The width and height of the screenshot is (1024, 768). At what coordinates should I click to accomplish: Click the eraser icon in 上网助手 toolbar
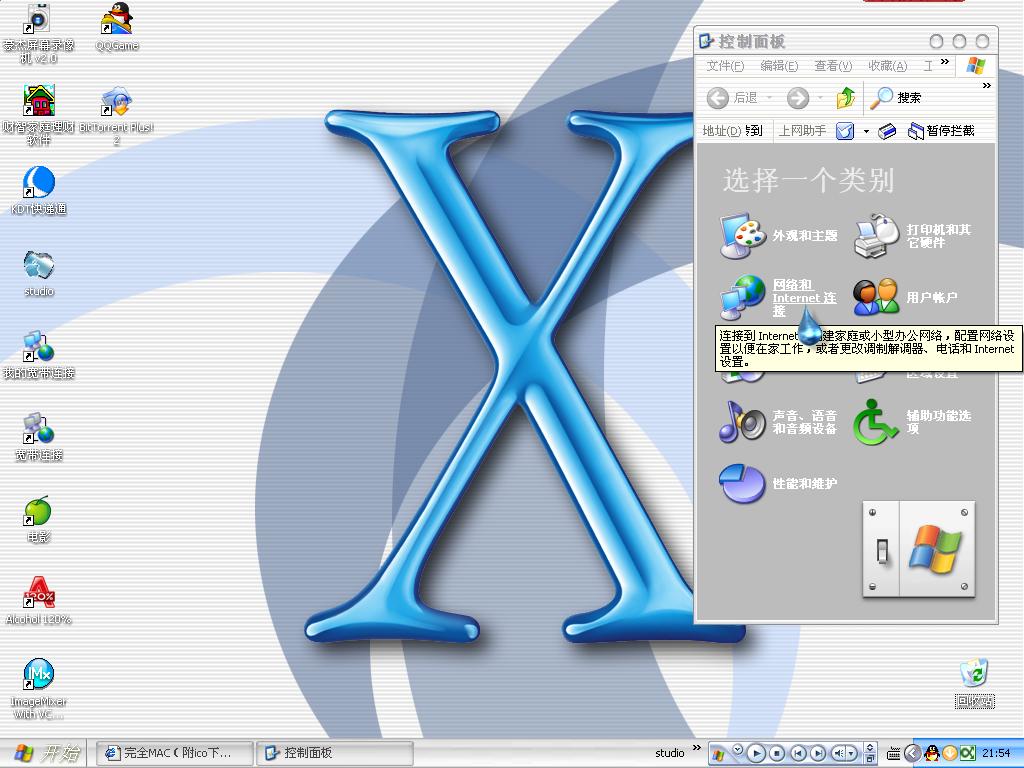[x=887, y=131]
